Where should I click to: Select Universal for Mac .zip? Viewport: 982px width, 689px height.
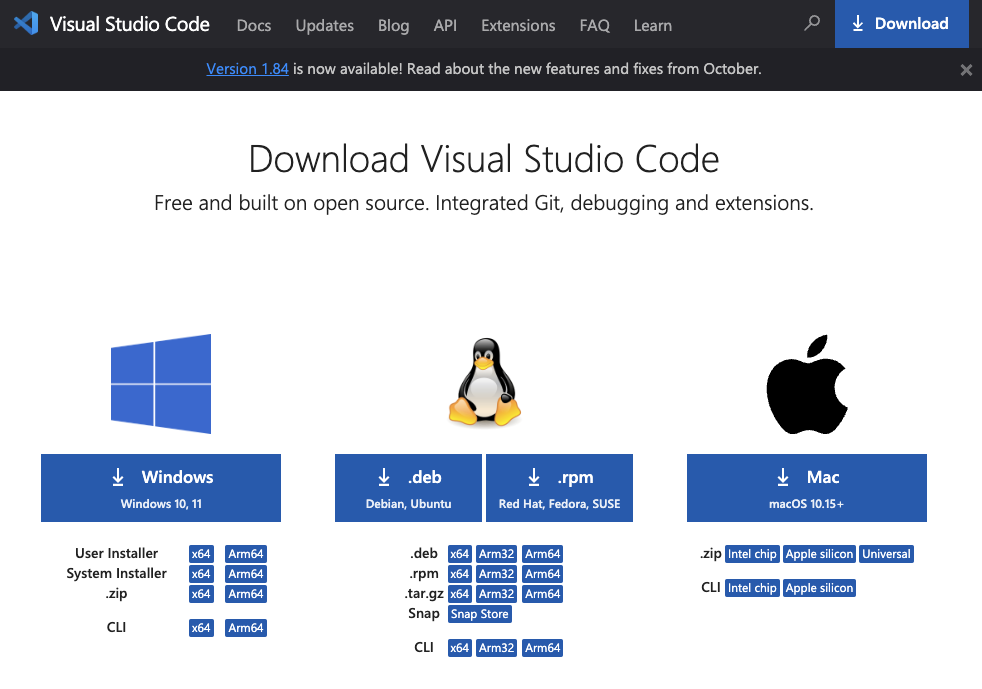(x=886, y=554)
